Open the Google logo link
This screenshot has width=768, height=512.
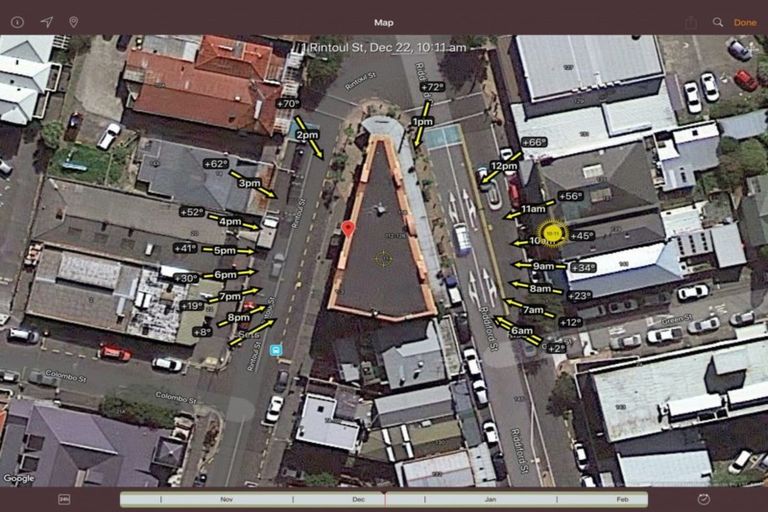[18, 479]
